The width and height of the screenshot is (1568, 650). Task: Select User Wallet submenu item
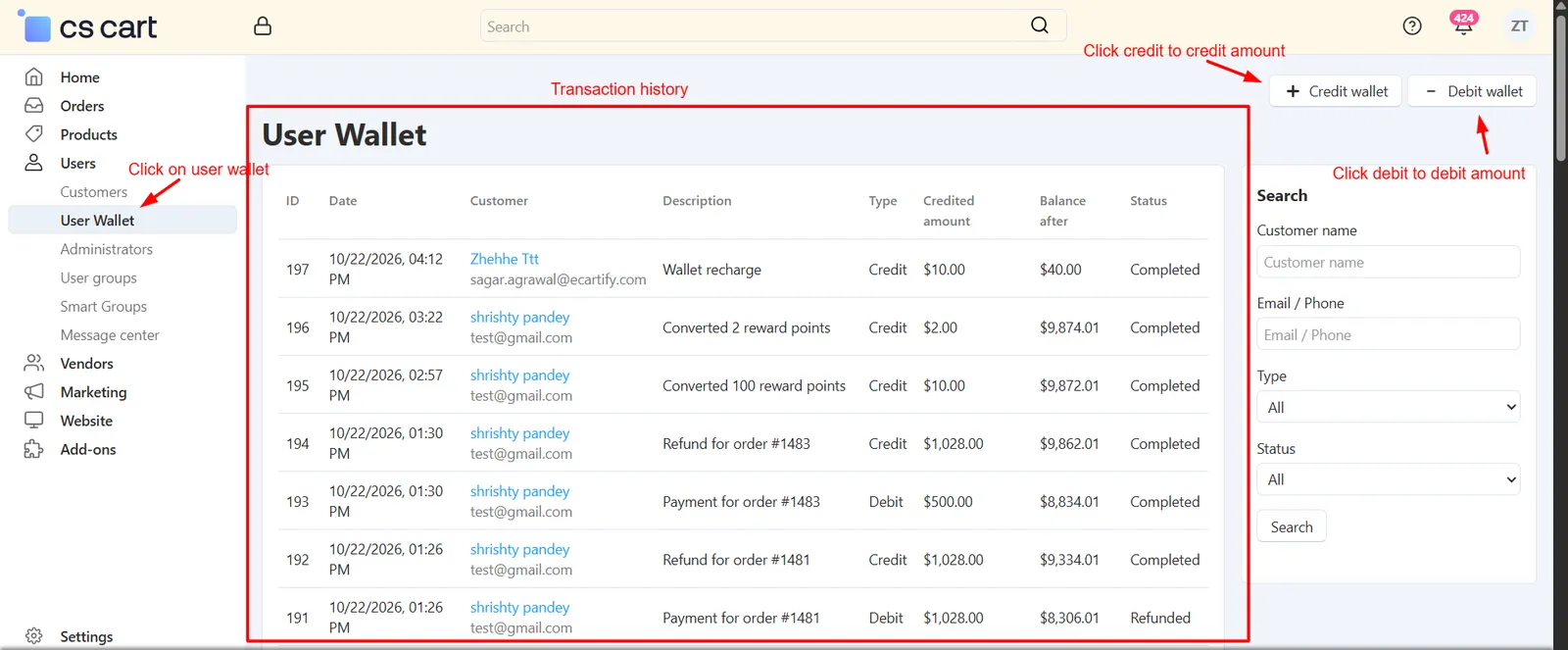coord(97,221)
